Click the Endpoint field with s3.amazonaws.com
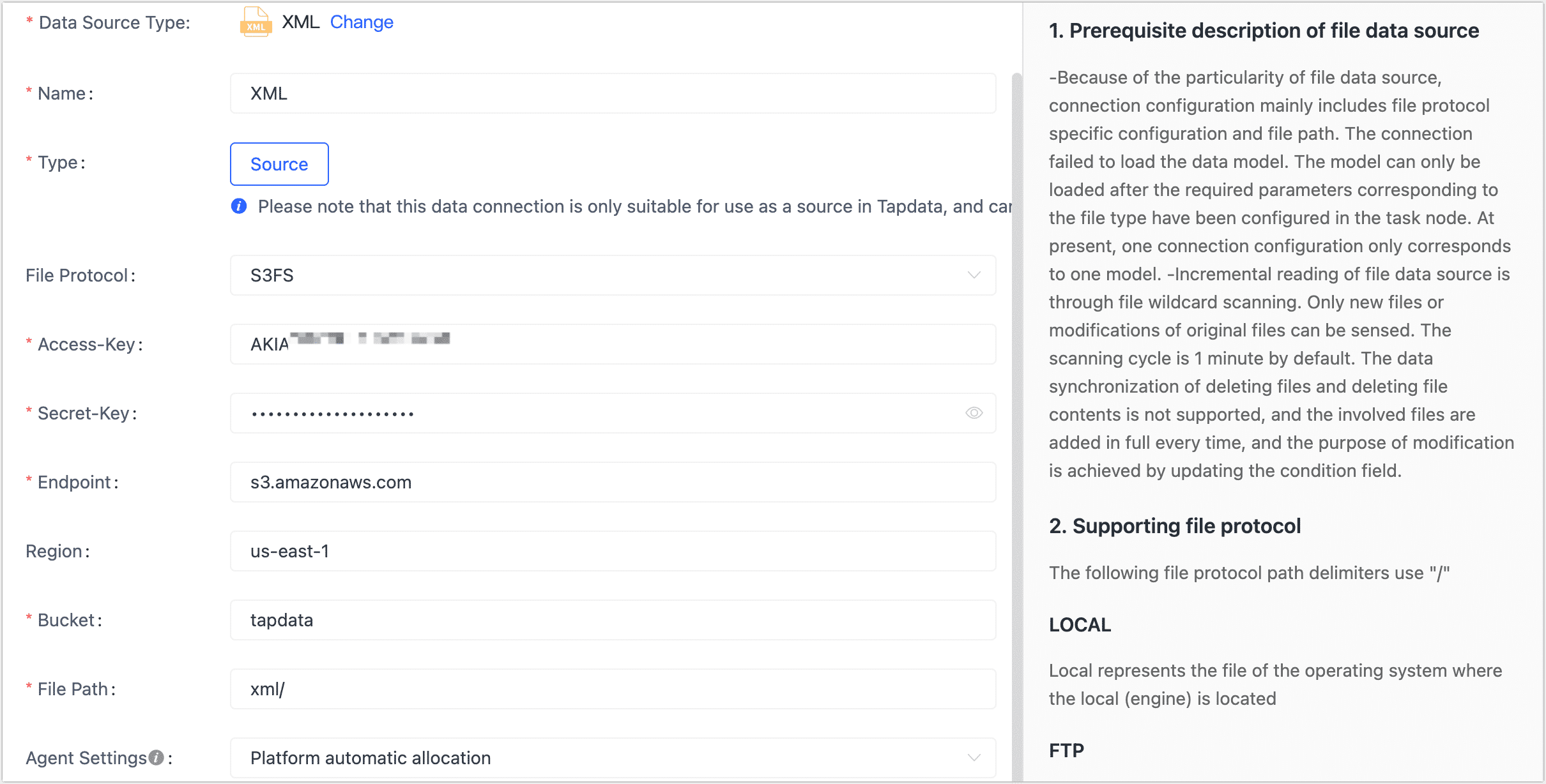The image size is (1546, 784). click(x=612, y=482)
